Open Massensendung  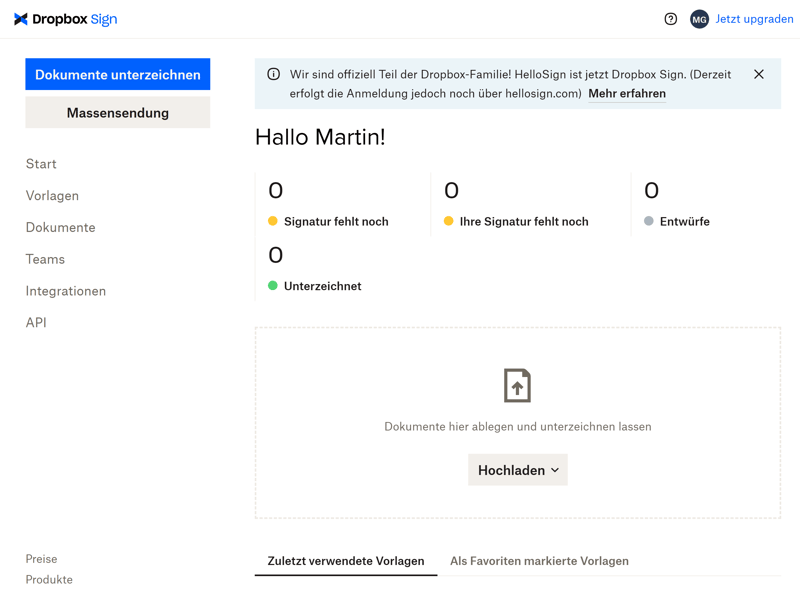click(118, 113)
